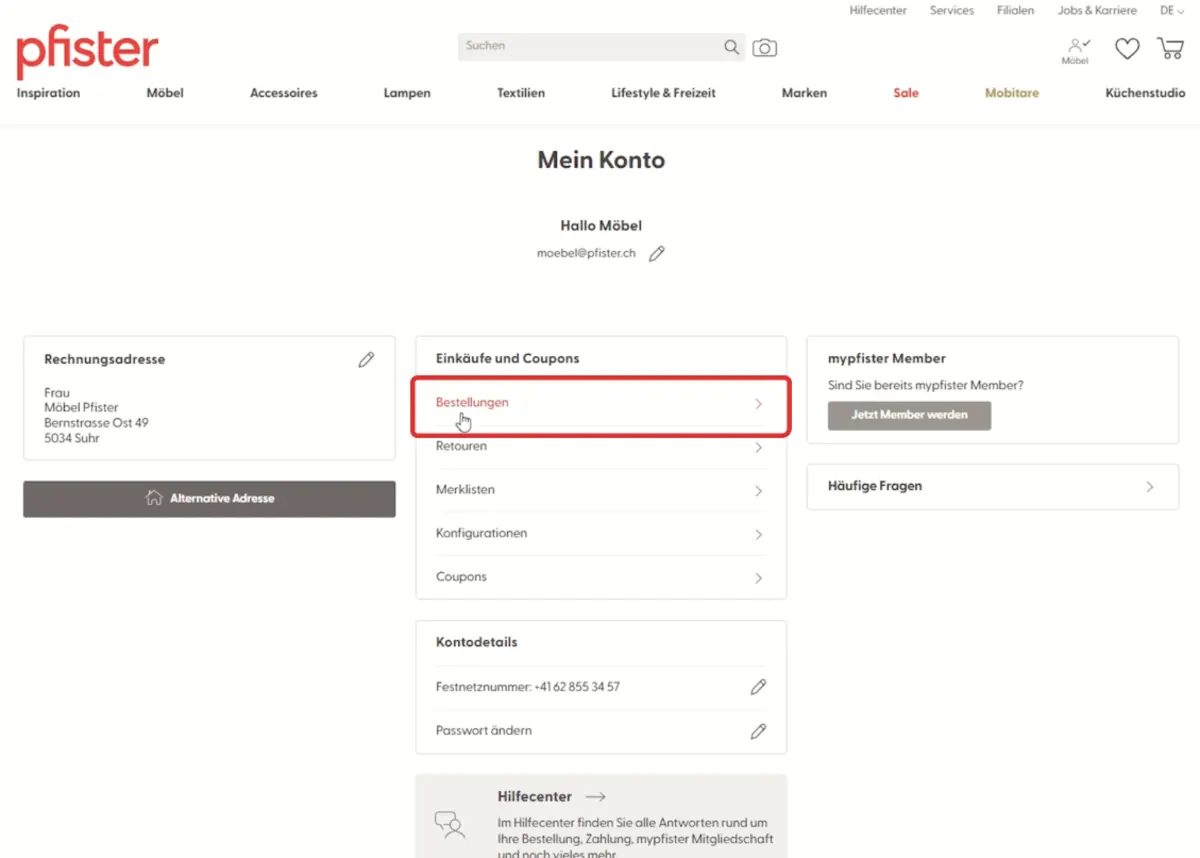1200x858 pixels.
Task: Click the Alternative Adresse button
Action: [209, 498]
